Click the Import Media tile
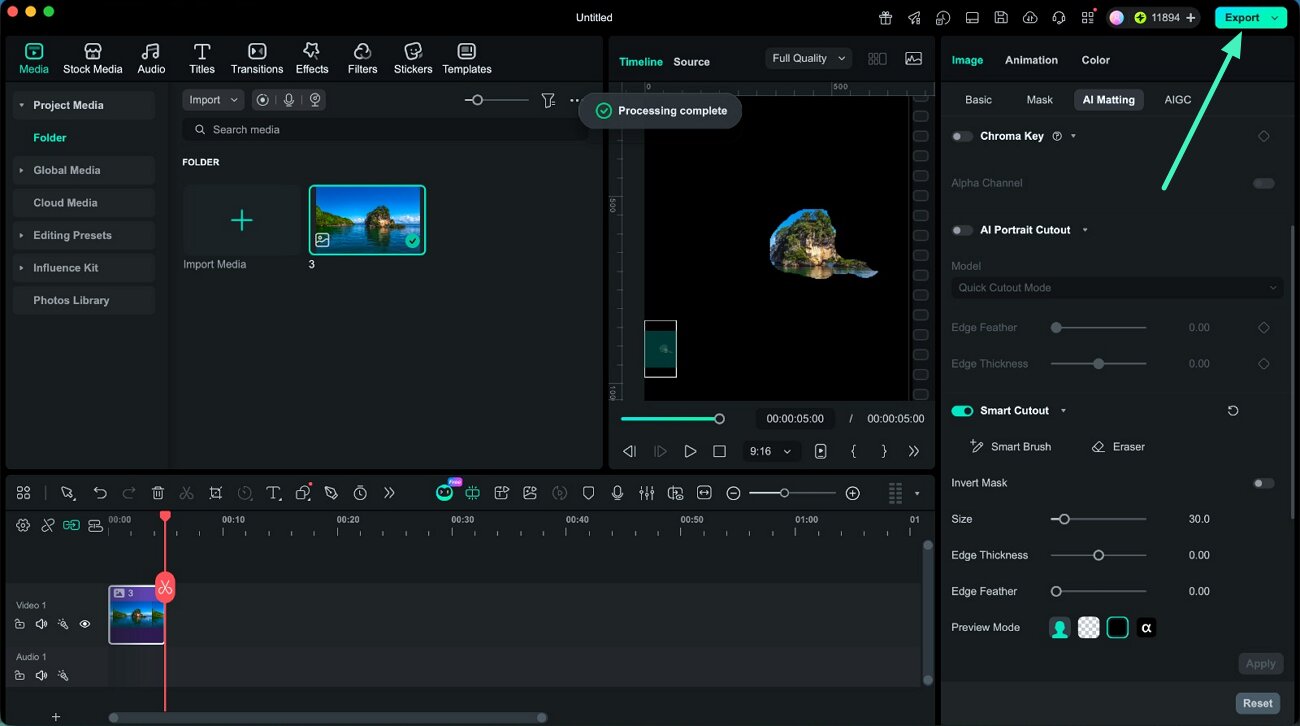 [x=241, y=220]
